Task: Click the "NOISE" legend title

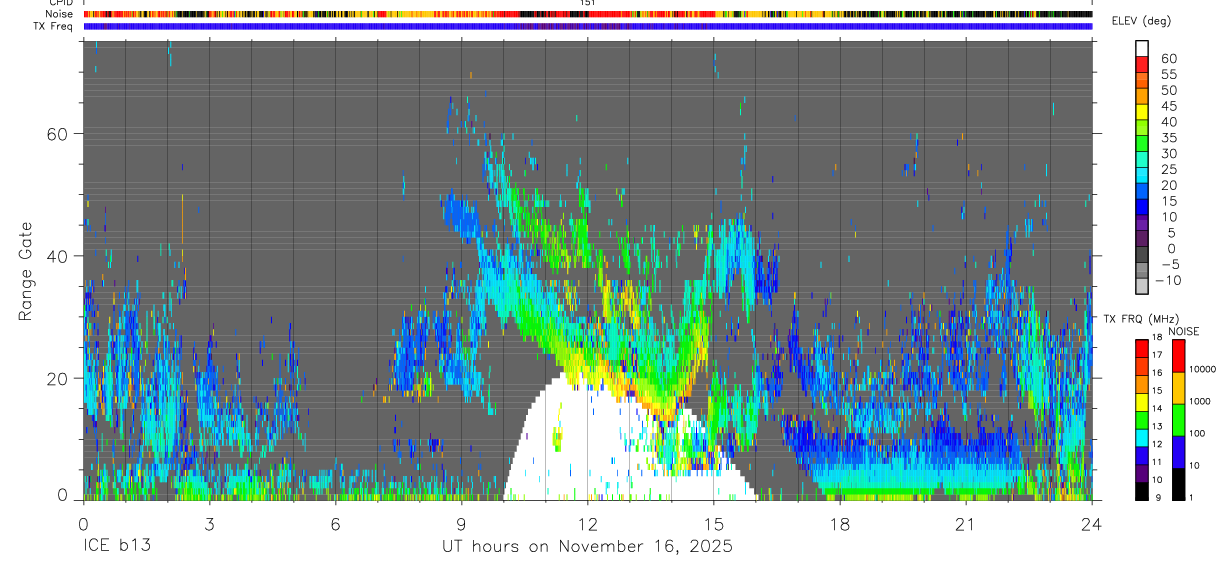Action: tap(1185, 331)
